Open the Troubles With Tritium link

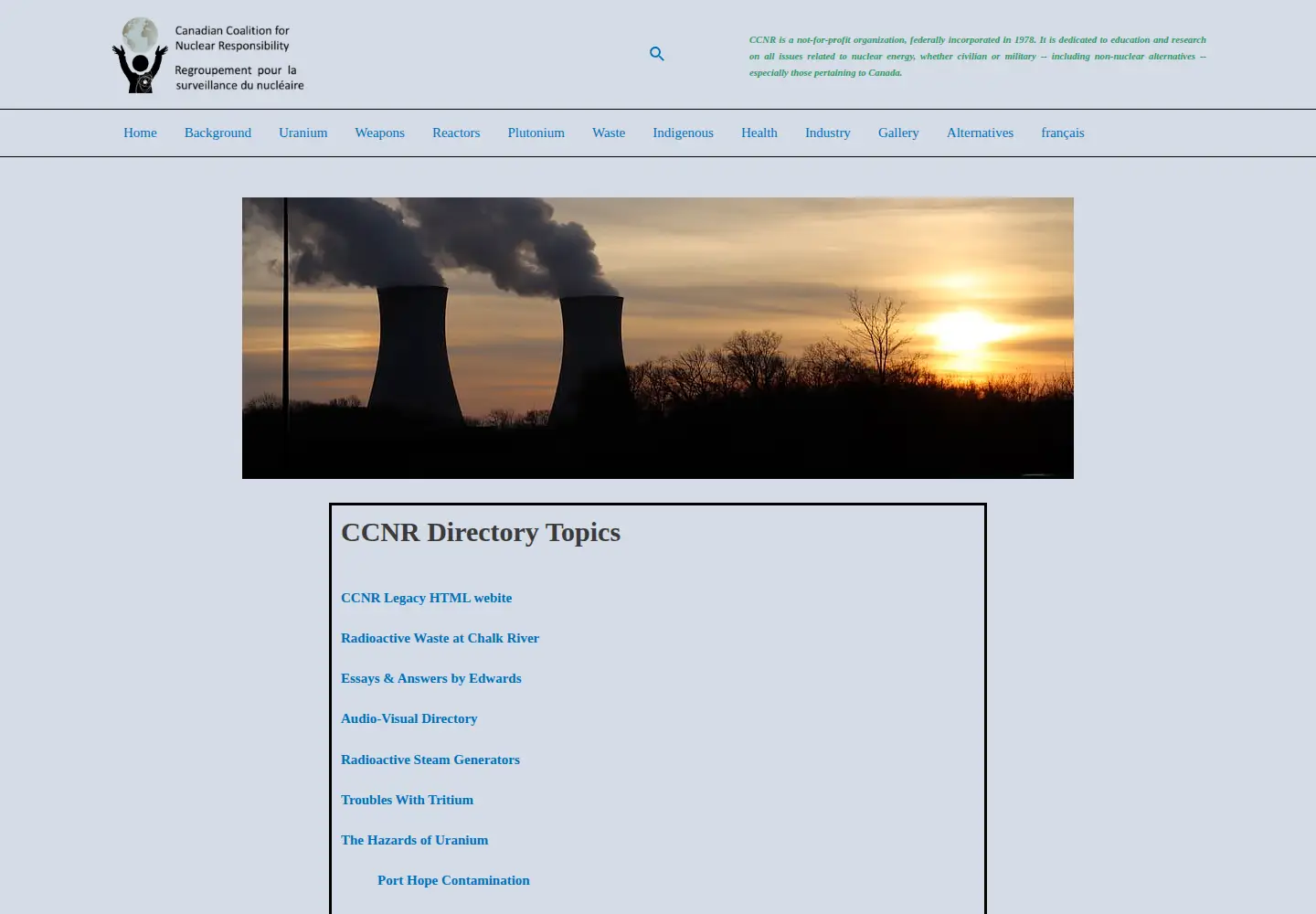(x=407, y=800)
